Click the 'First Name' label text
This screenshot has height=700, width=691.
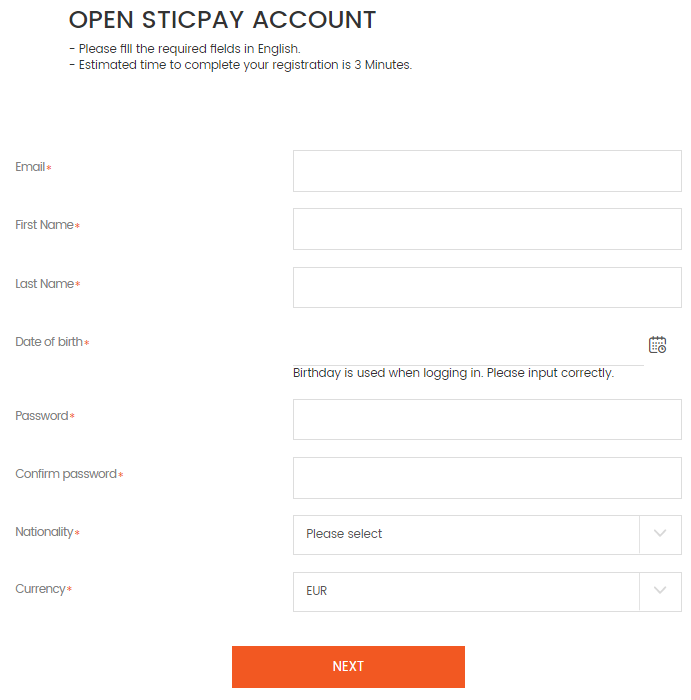(x=44, y=225)
